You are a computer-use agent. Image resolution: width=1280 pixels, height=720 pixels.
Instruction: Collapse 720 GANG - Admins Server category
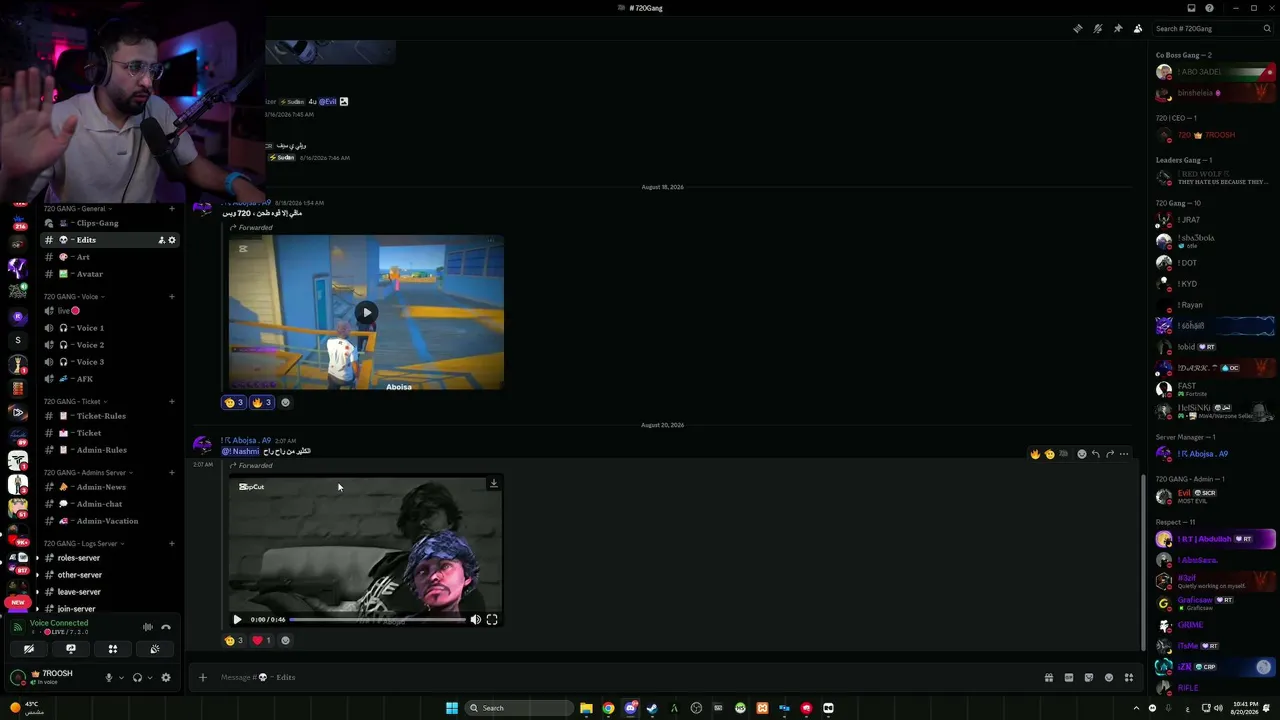pos(88,472)
